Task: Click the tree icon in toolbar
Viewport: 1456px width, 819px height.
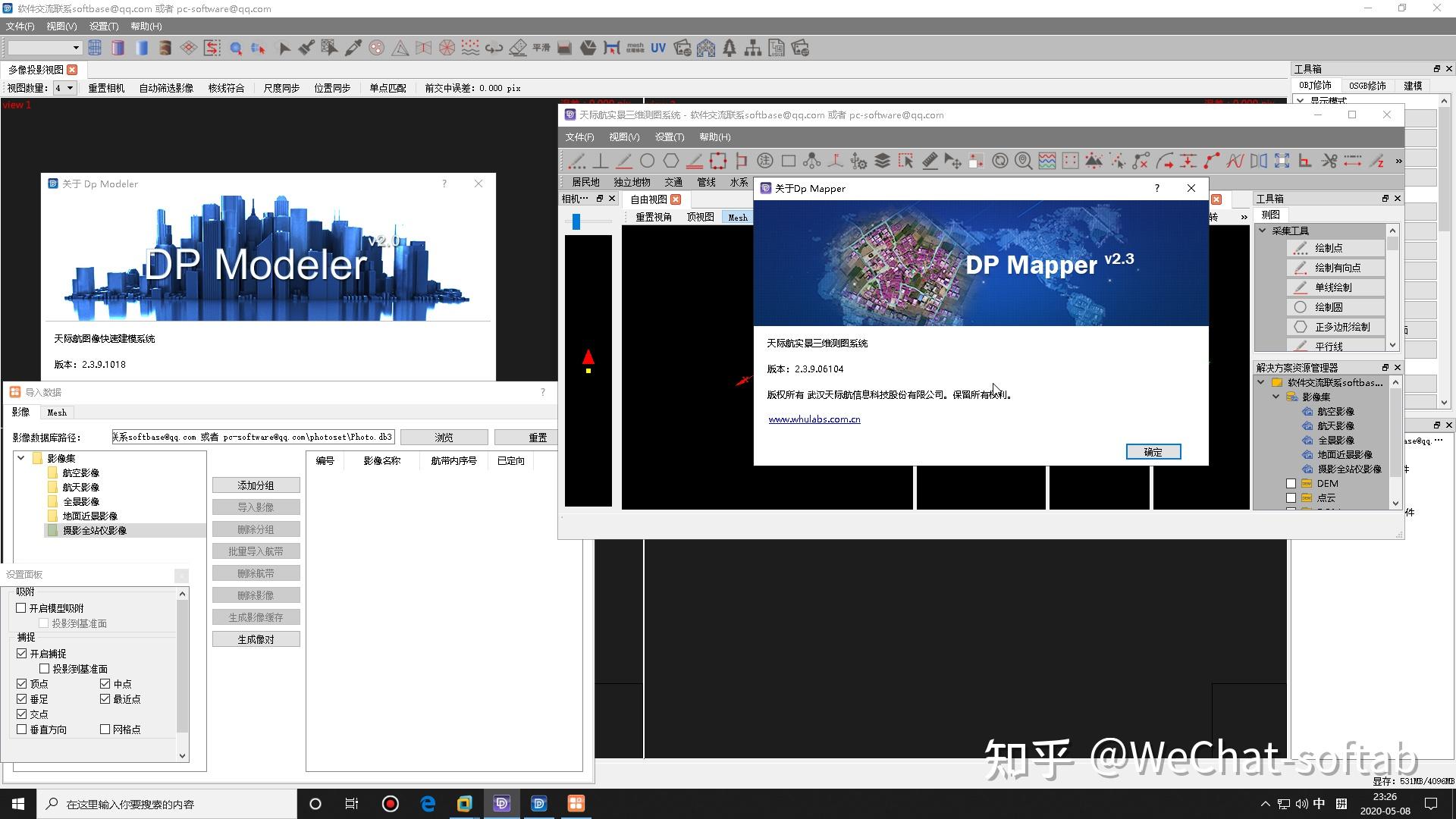Action: click(x=729, y=48)
